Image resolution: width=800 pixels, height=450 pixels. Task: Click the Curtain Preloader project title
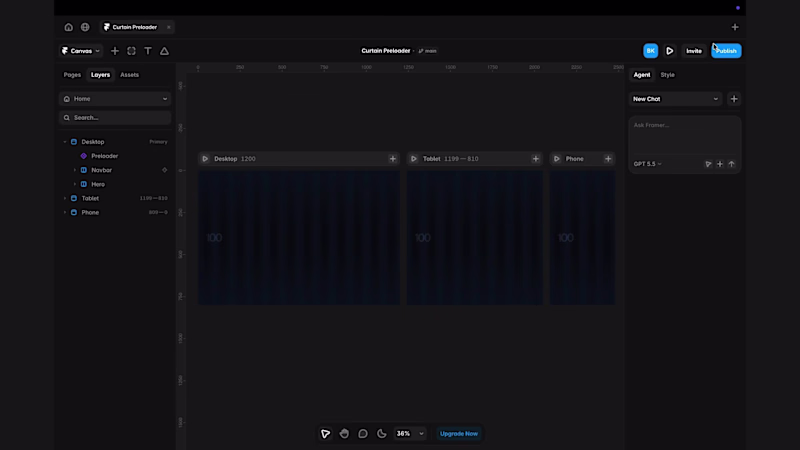[x=386, y=51]
